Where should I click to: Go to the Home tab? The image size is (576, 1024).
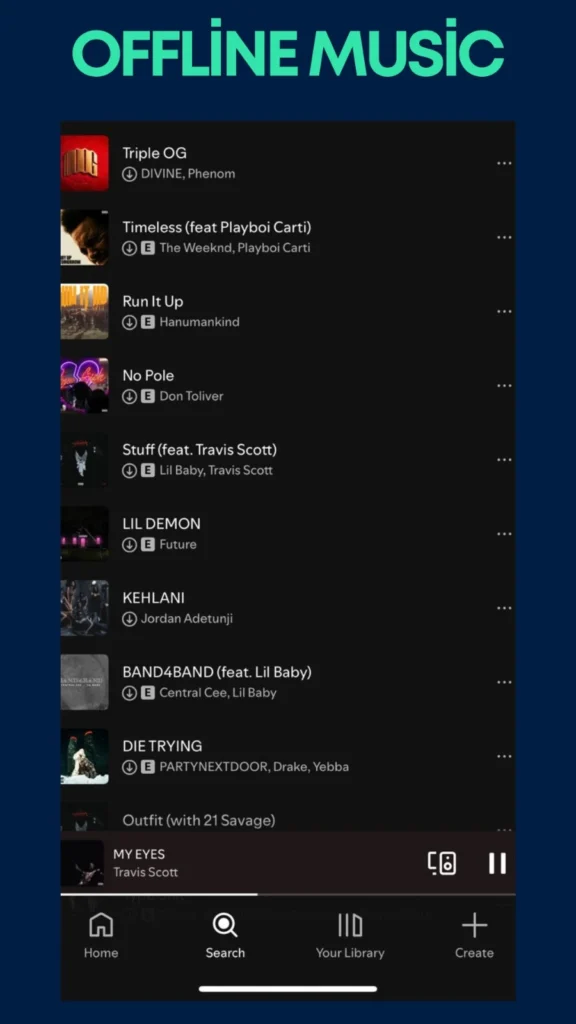(x=101, y=936)
